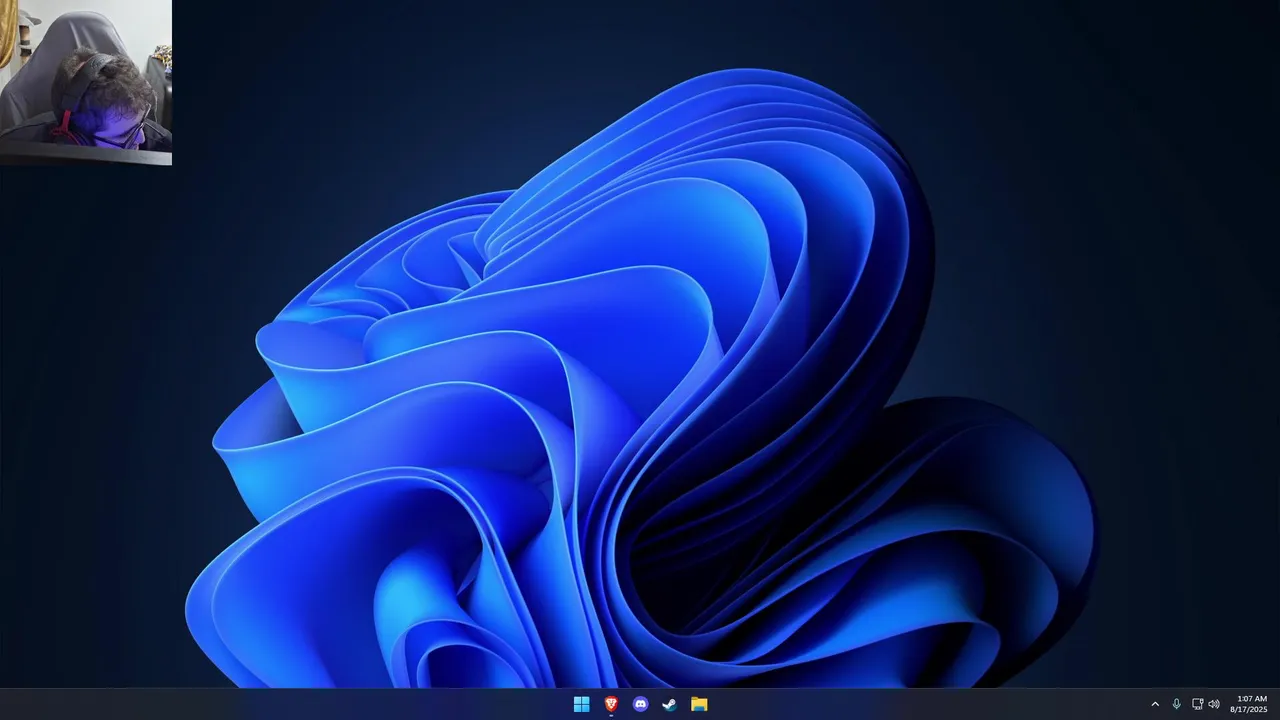Launch Discord from the taskbar
This screenshot has width=1280, height=720.
tap(640, 704)
